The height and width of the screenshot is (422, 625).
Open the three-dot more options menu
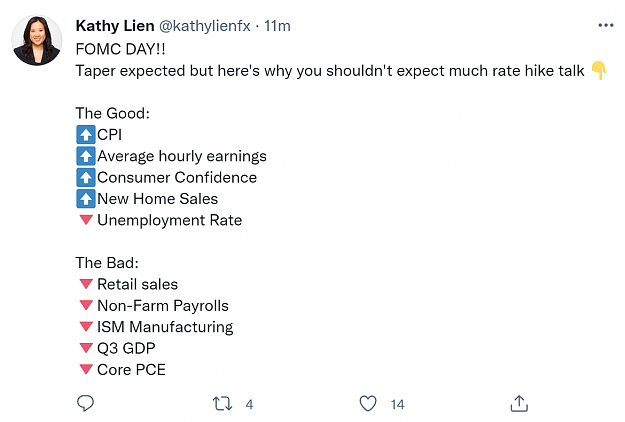click(x=605, y=26)
